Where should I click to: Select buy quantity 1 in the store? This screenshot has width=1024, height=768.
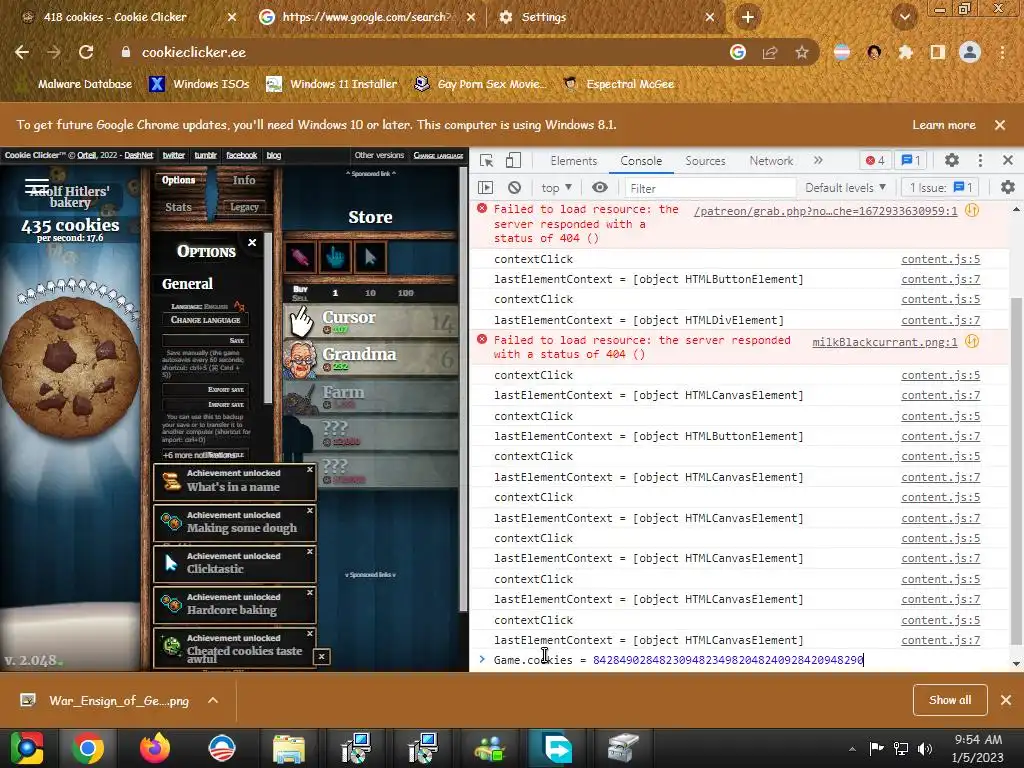(x=335, y=293)
